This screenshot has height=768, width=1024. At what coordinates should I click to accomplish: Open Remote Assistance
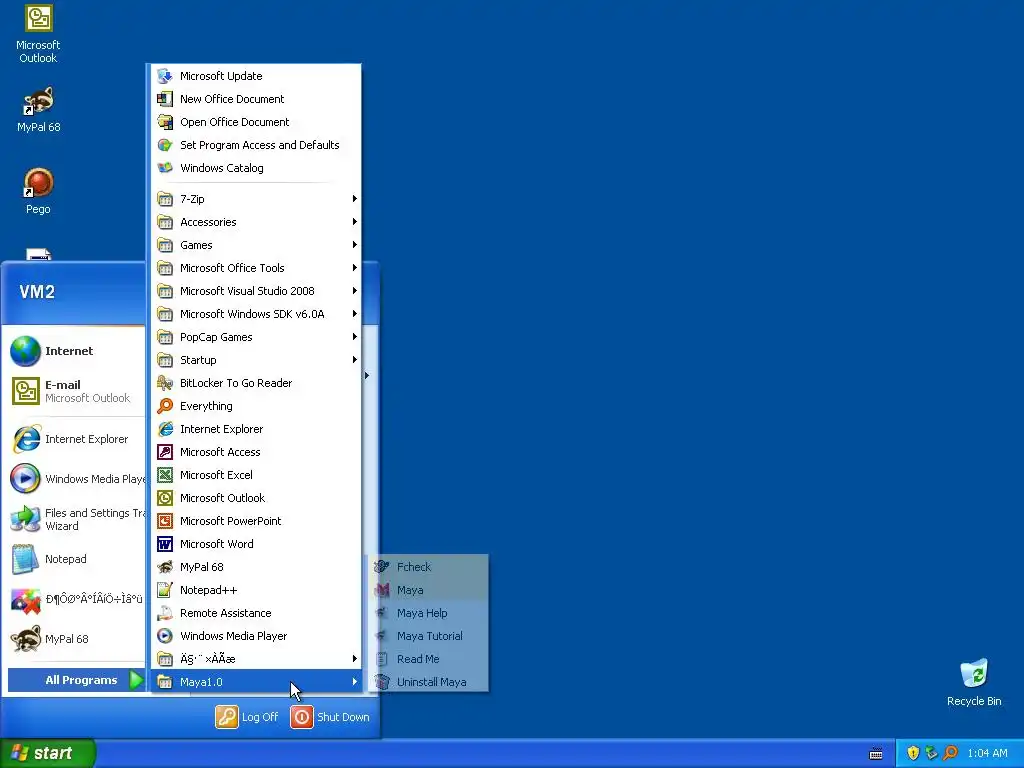tap(256, 613)
